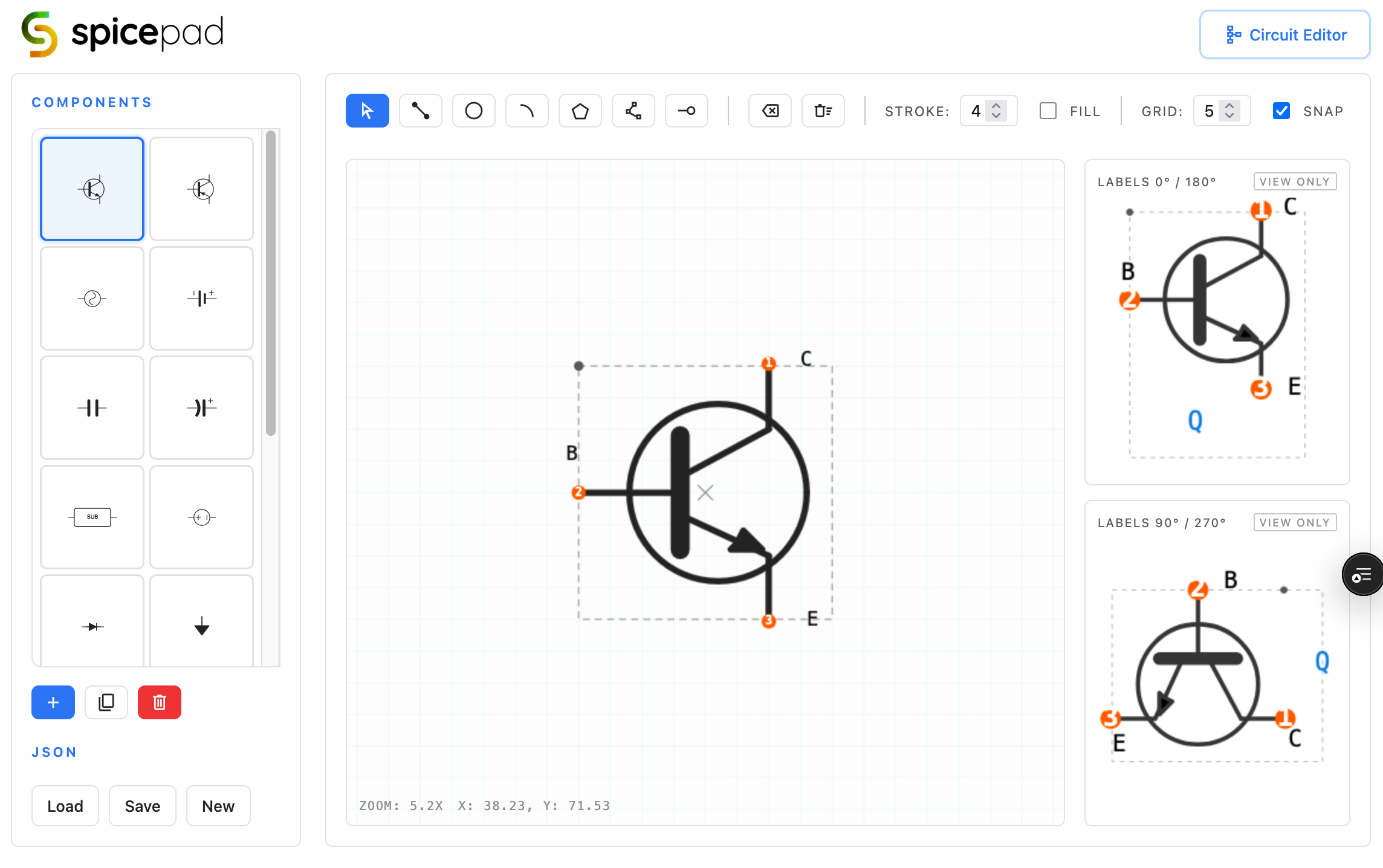The width and height of the screenshot is (1383, 868).
Task: Add a new component with plus button
Action: pos(53,702)
